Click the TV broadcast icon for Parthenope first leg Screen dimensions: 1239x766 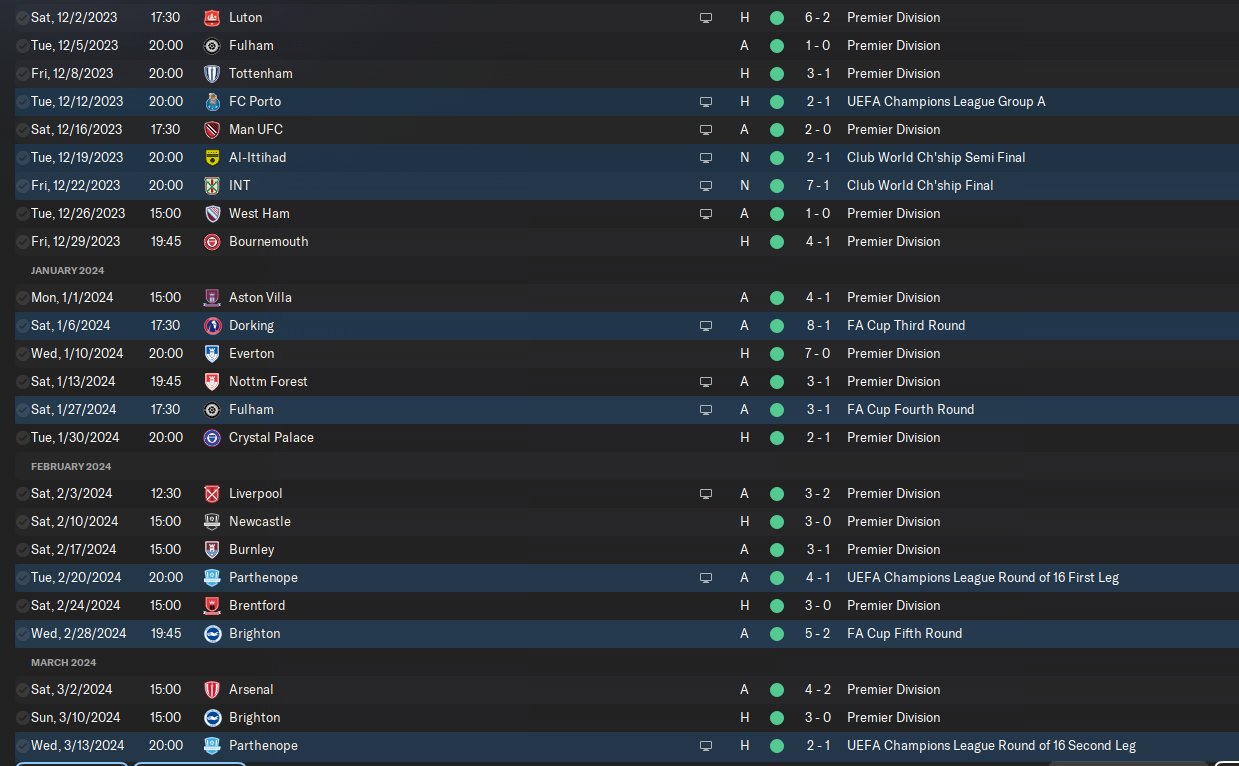point(706,578)
